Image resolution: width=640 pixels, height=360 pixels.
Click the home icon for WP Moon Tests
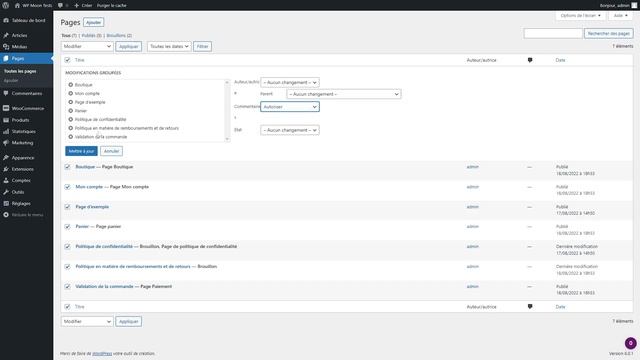click(x=17, y=5)
